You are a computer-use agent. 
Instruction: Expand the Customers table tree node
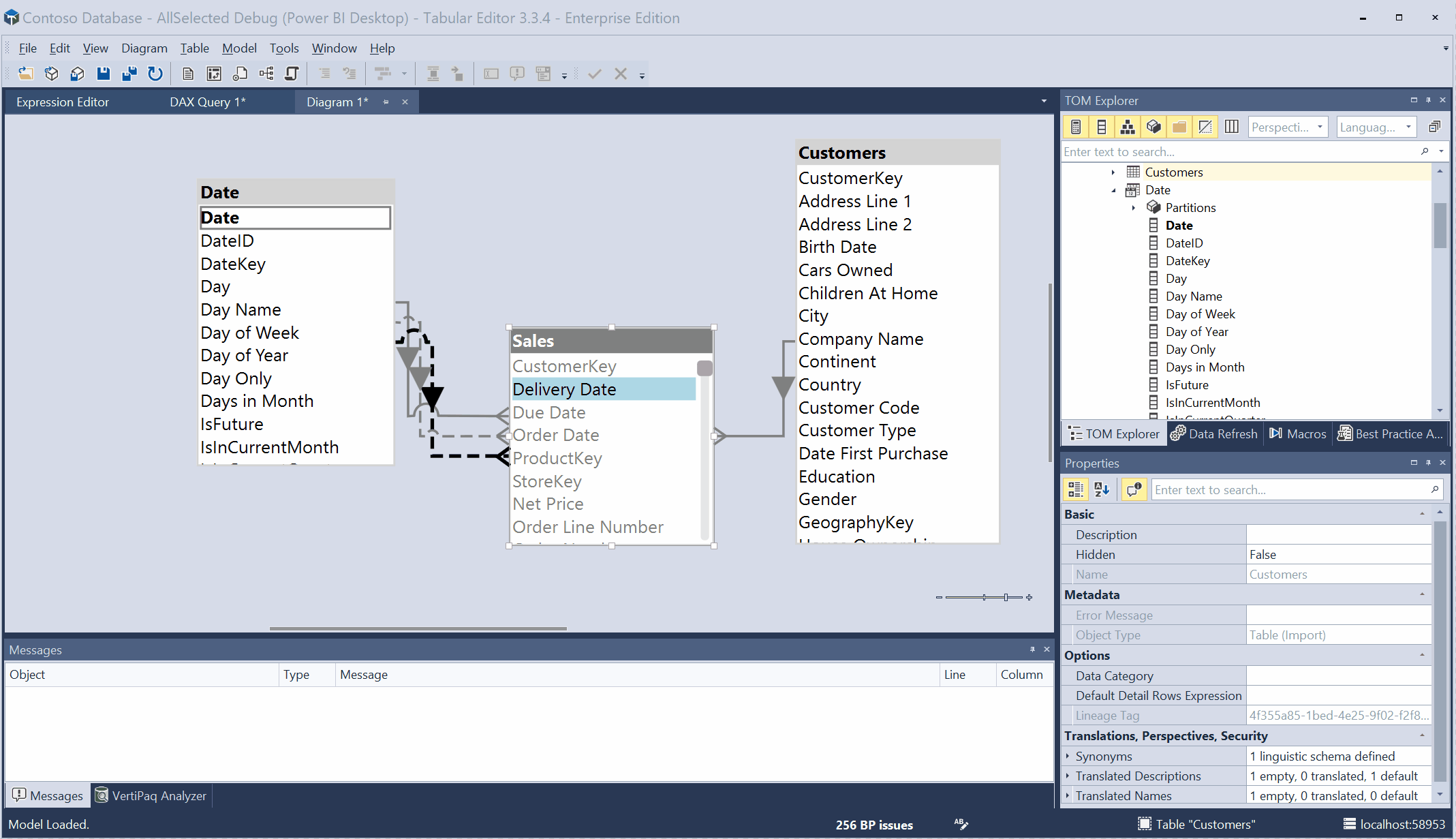click(1113, 172)
